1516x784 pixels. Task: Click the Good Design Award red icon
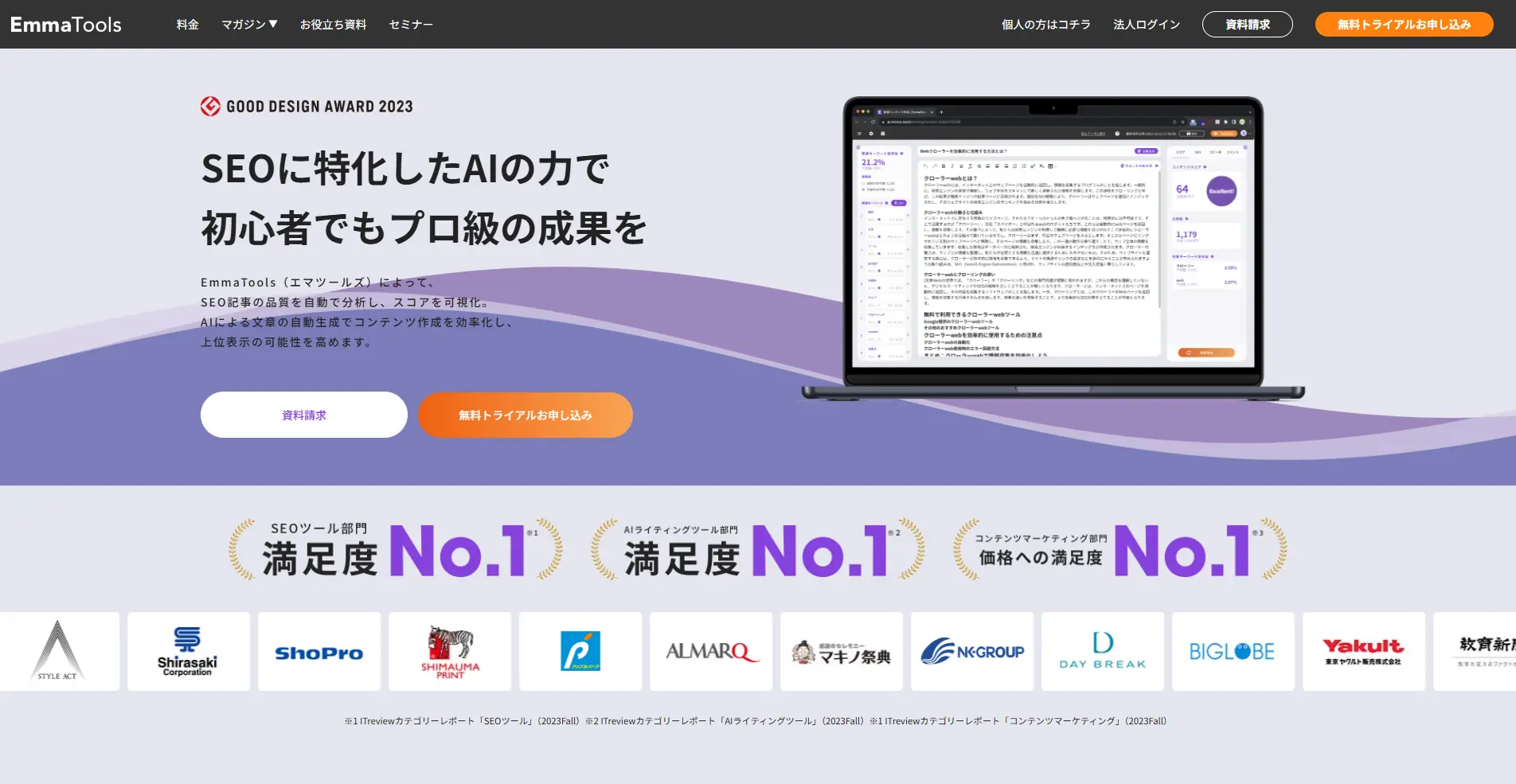coord(210,106)
